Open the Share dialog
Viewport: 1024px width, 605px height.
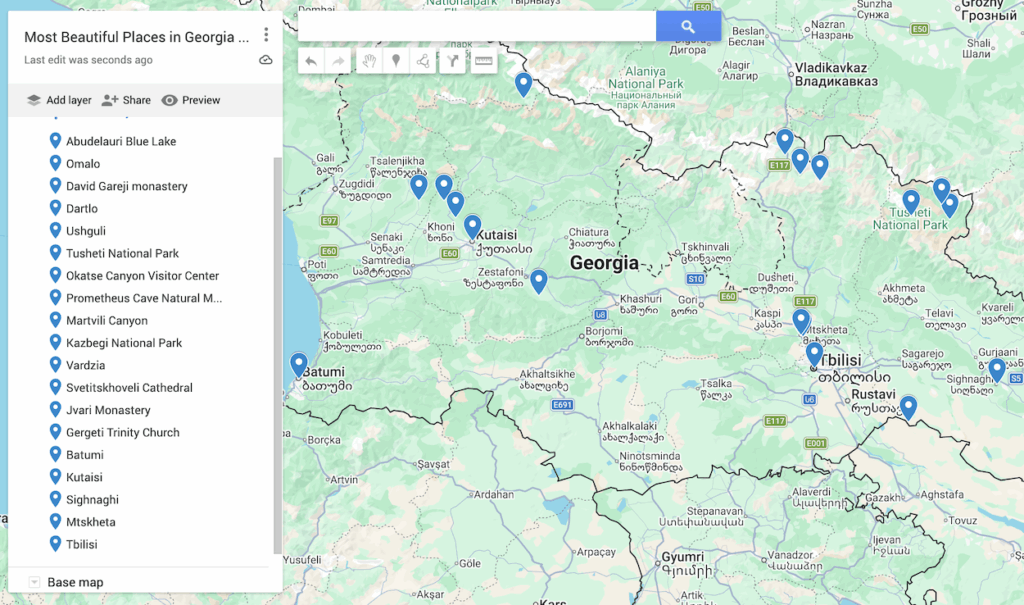coord(127,100)
